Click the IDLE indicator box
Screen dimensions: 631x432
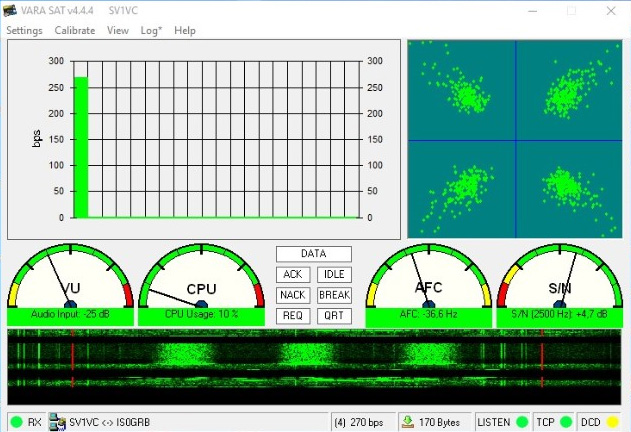(x=334, y=275)
